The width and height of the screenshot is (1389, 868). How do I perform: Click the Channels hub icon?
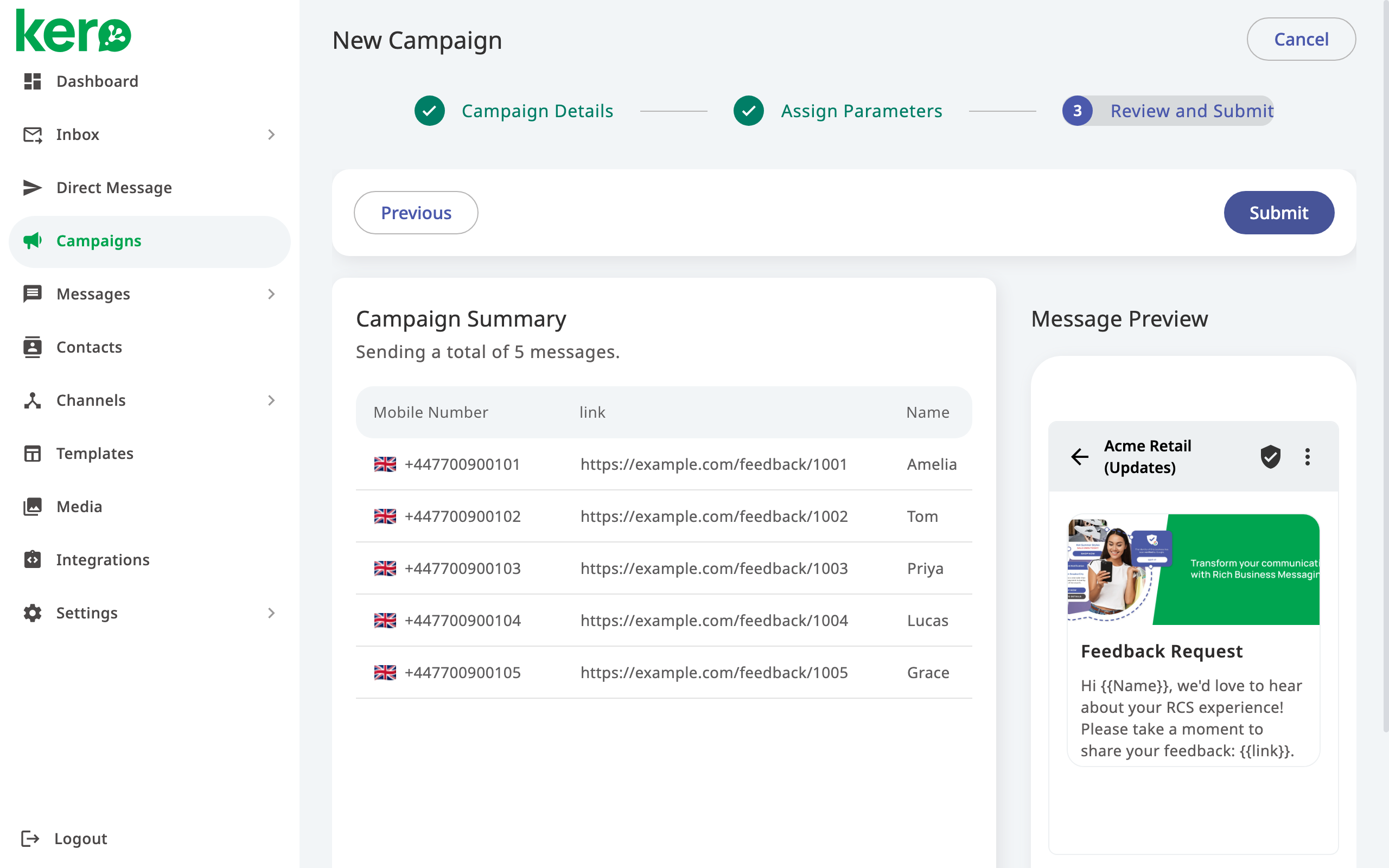coord(32,400)
